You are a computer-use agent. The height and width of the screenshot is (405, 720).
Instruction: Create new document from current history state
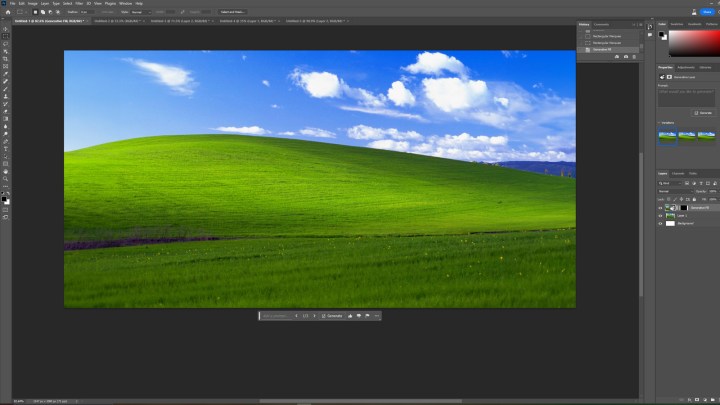617,56
